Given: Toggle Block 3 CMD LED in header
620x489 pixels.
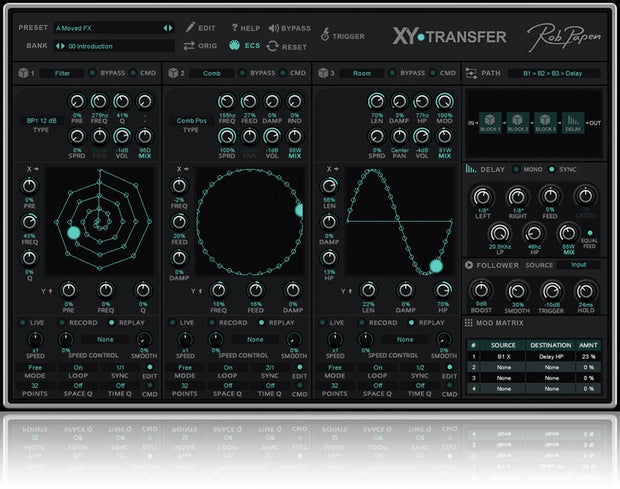Looking at the screenshot, I should 433,73.
